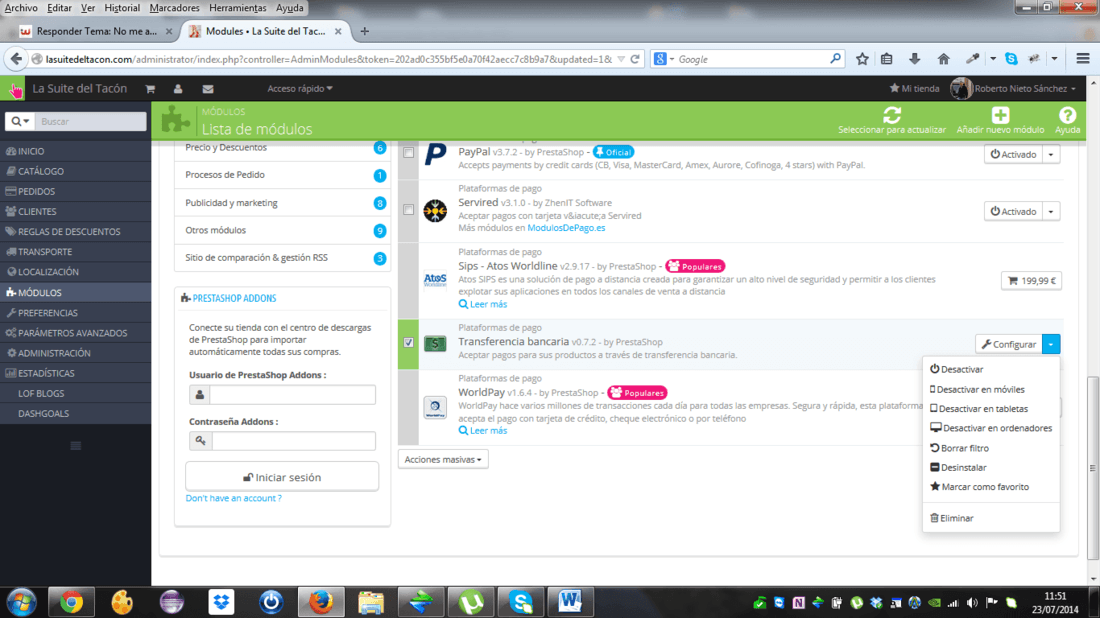The height and width of the screenshot is (618, 1100).
Task: Tick the PayPal module checkbox
Action: [x=408, y=152]
